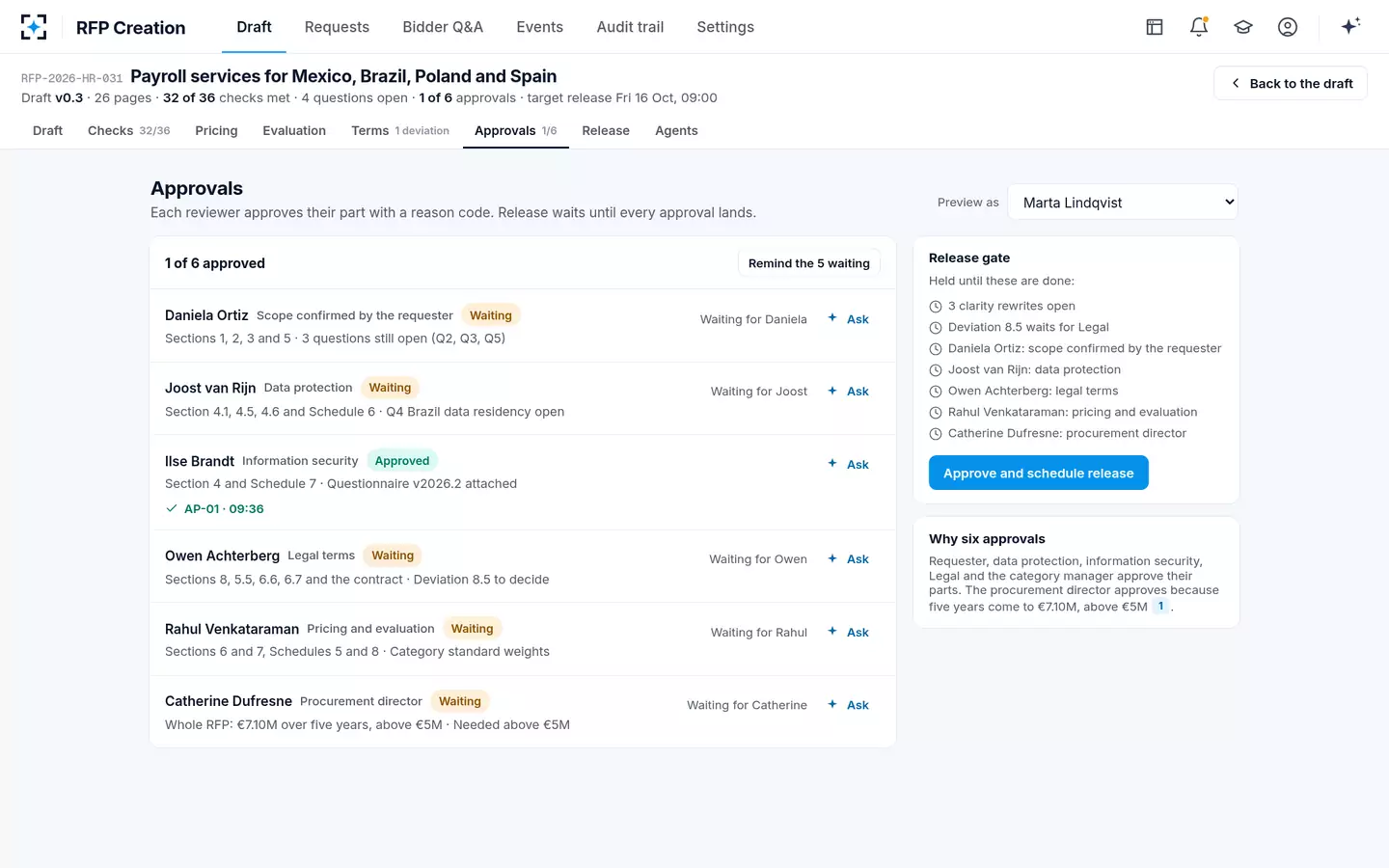
Task: Click the sparkle icon beside Ilse's Ask
Action: (832, 463)
